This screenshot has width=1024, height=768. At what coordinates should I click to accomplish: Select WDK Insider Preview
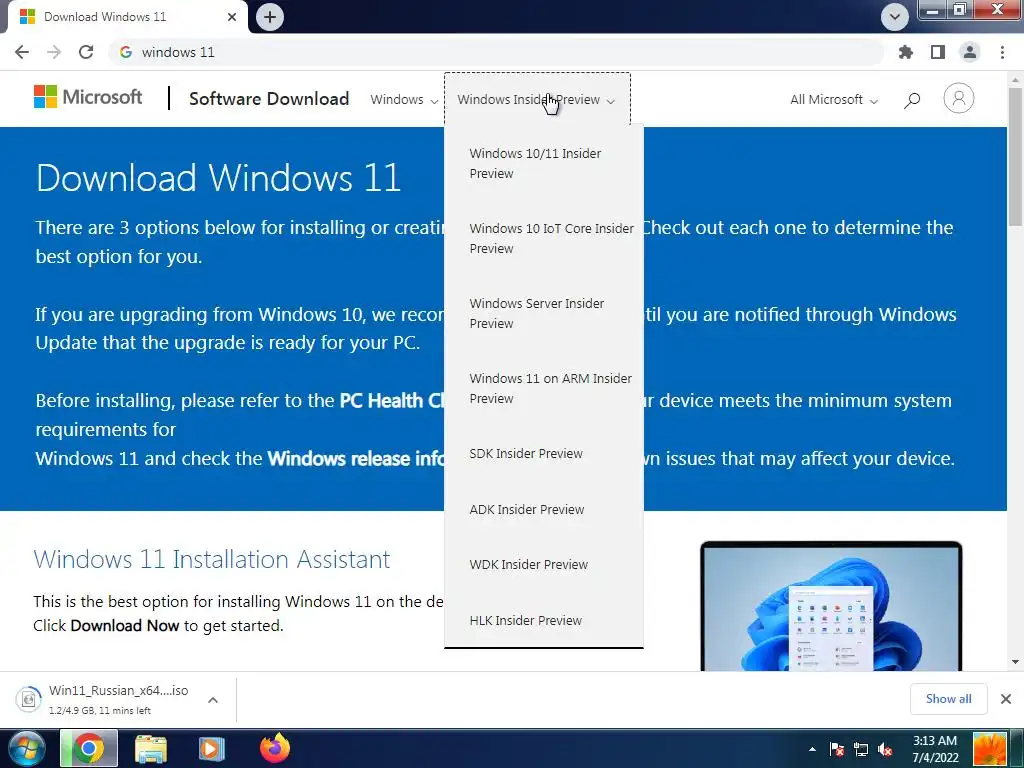528,565
